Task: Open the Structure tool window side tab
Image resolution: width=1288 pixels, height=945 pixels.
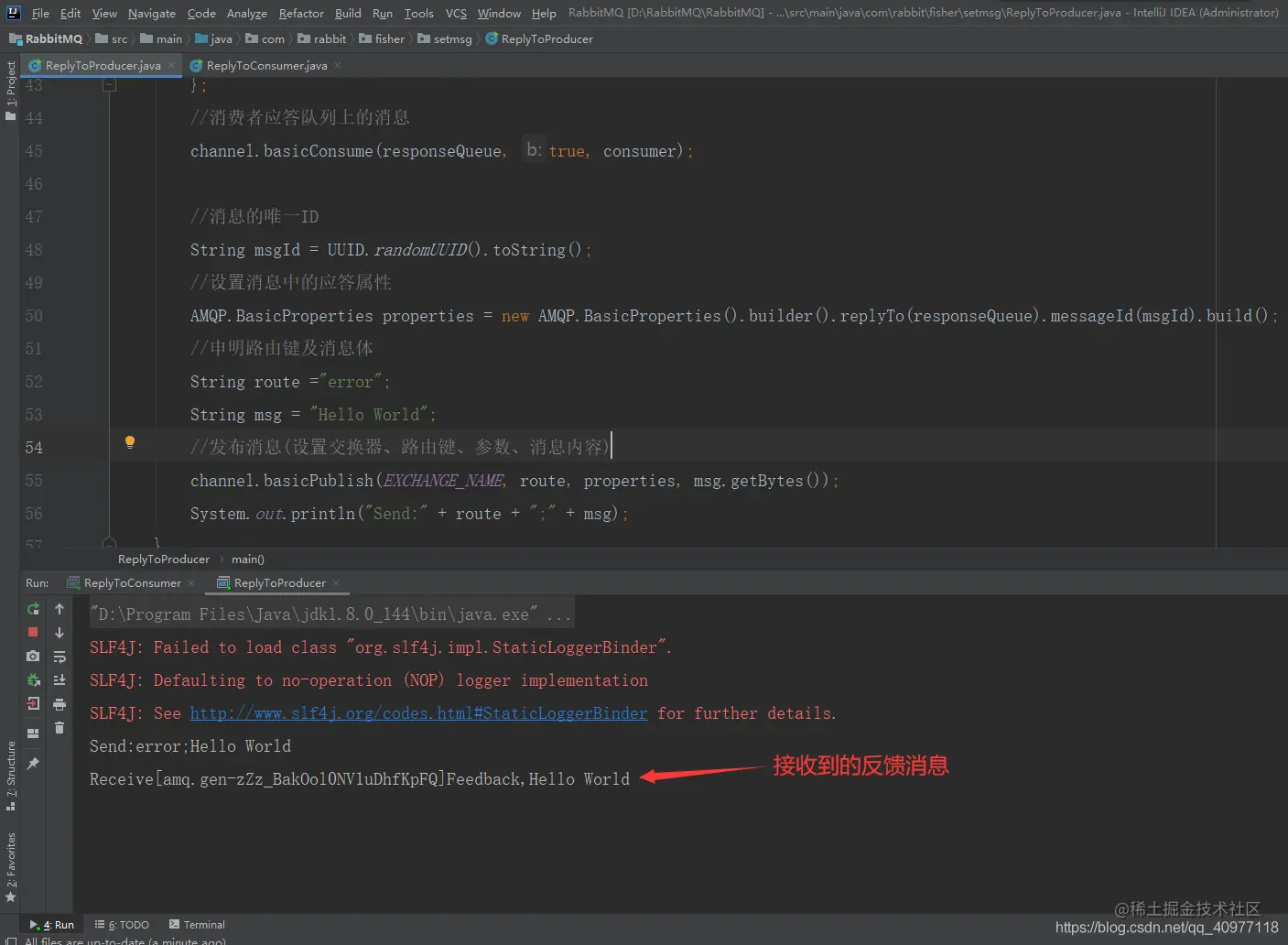Action: pos(10,776)
